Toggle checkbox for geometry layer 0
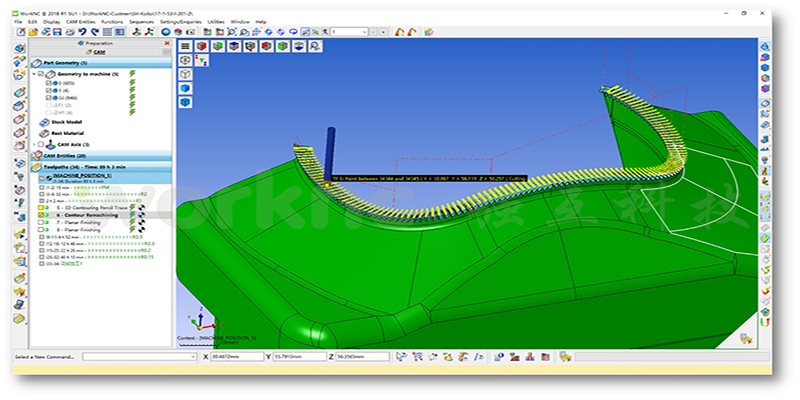This screenshot has width=800, height=400. 48,83
